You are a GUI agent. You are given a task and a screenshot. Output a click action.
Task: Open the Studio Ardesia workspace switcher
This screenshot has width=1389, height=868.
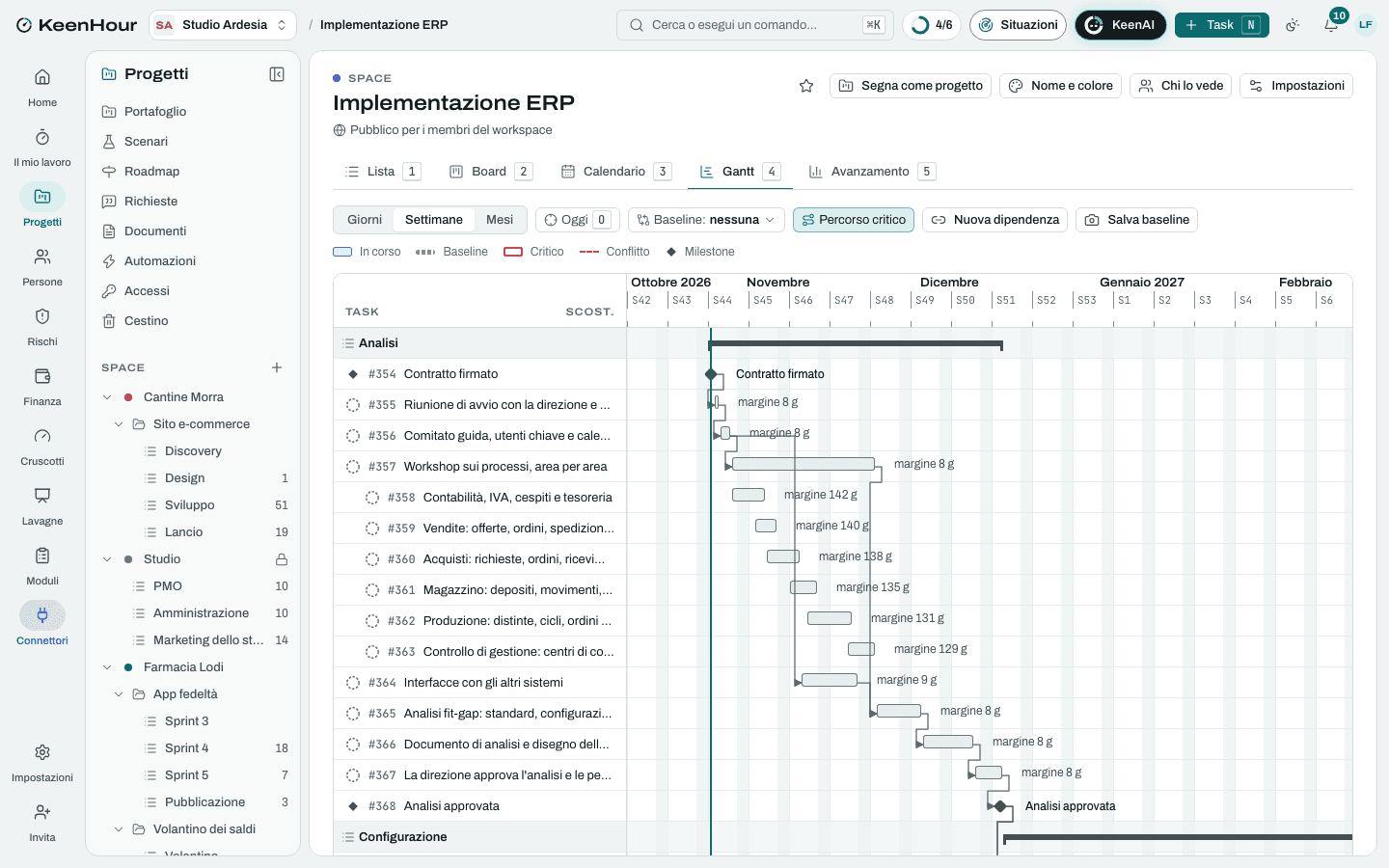223,25
